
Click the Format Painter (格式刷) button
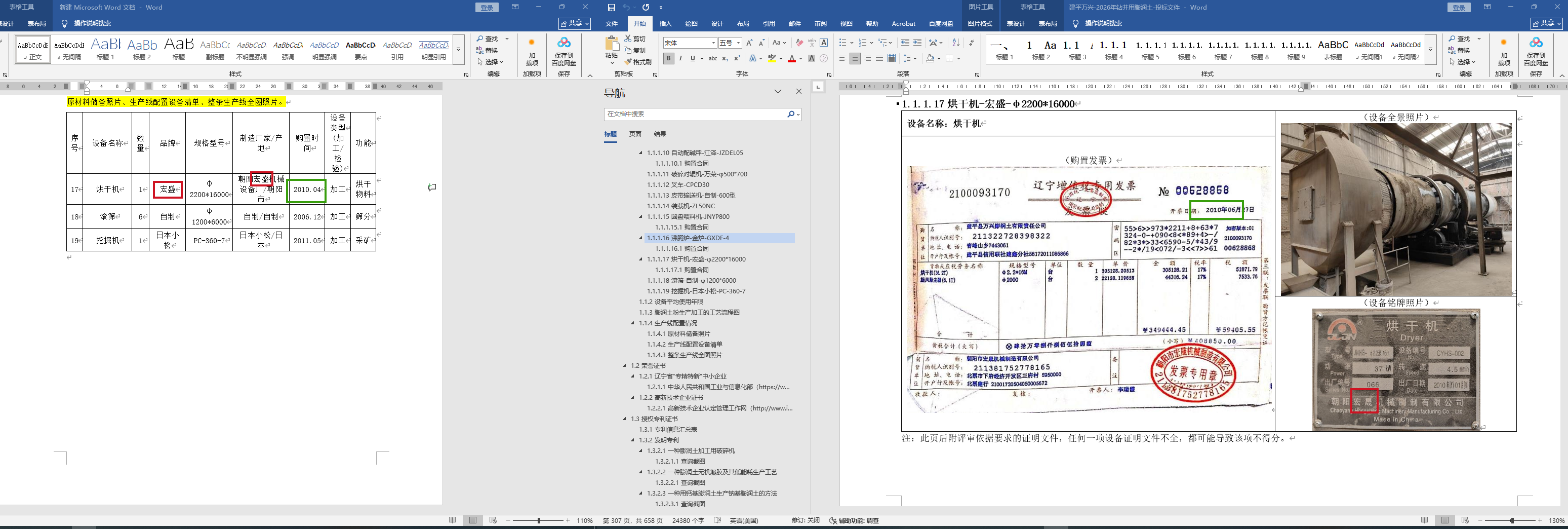pyautogui.click(x=638, y=61)
